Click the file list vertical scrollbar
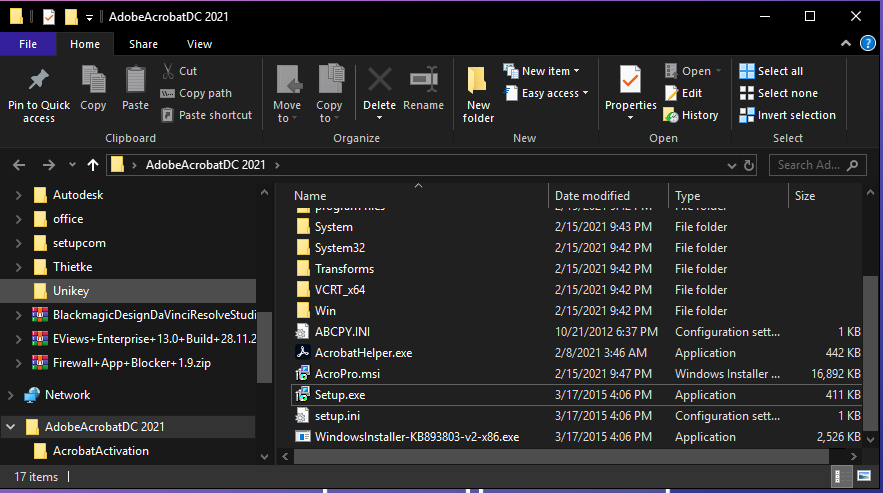This screenshot has height=493, width=883. point(870,352)
